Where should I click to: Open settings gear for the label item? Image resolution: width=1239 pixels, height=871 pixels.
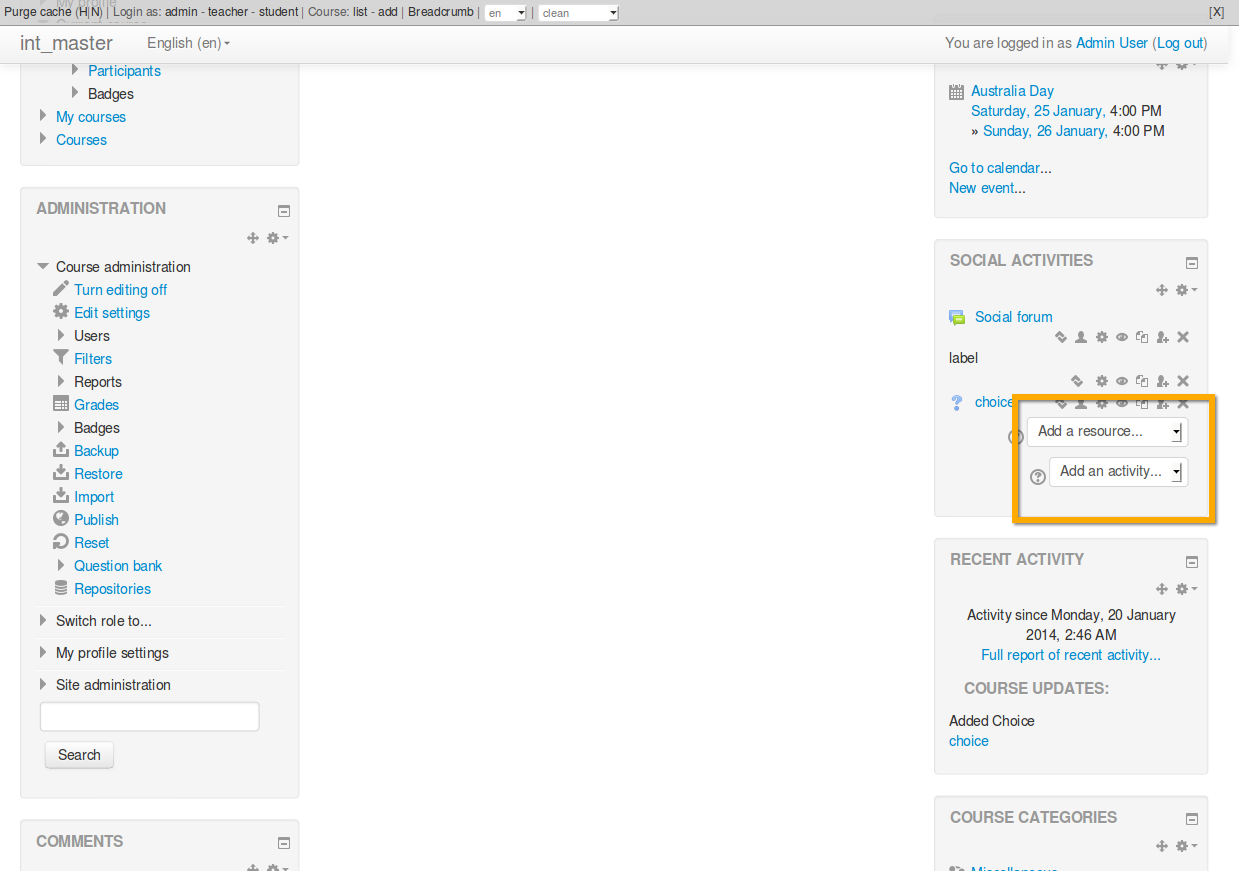click(x=1102, y=381)
